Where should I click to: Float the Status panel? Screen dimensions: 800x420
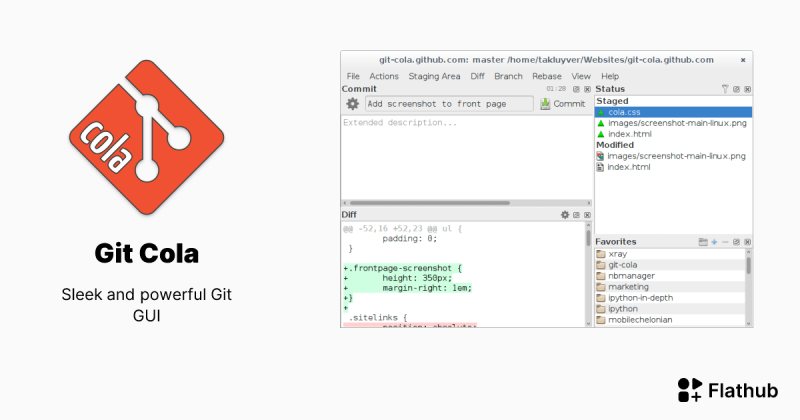pos(736,89)
